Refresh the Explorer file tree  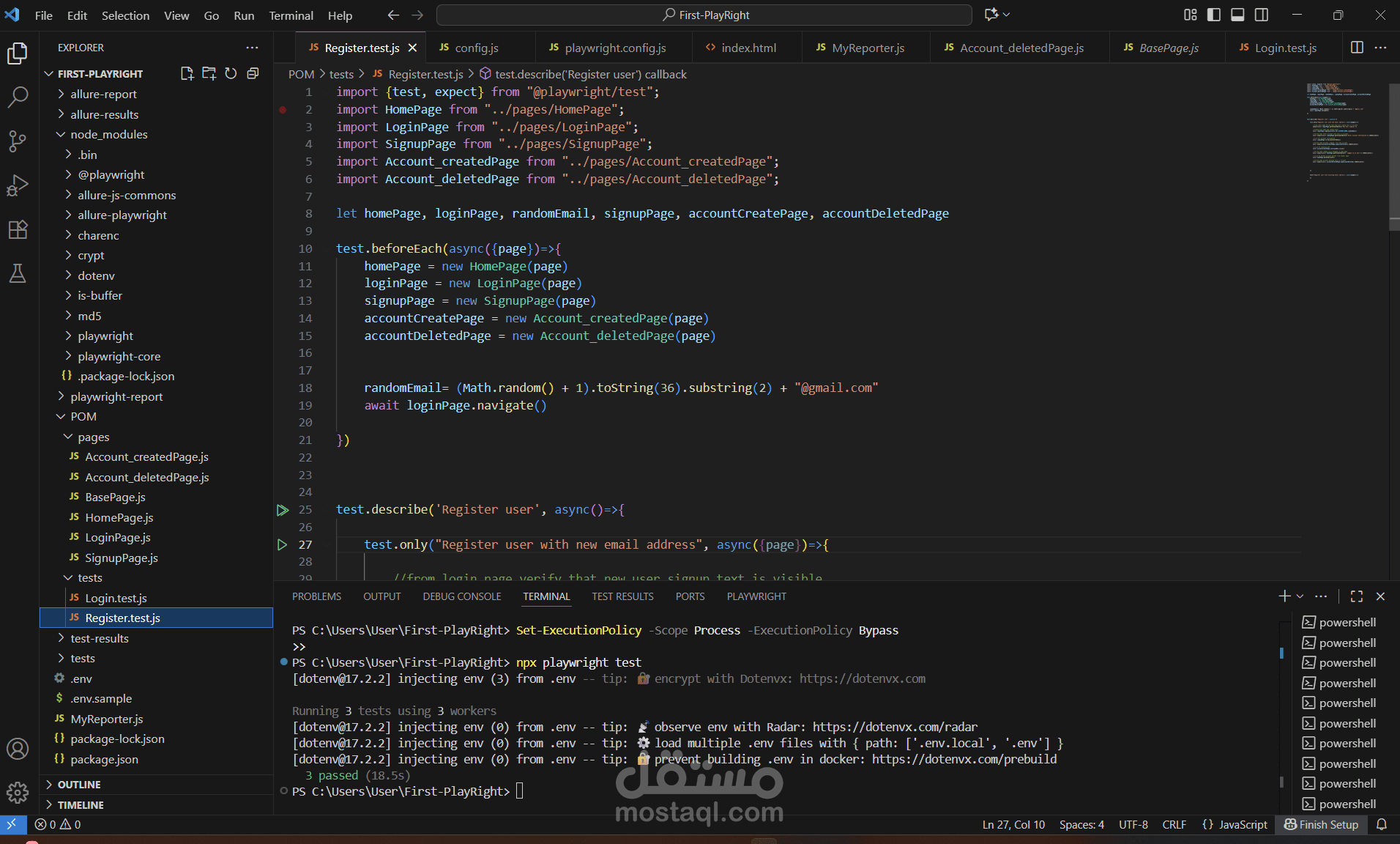[x=231, y=73]
